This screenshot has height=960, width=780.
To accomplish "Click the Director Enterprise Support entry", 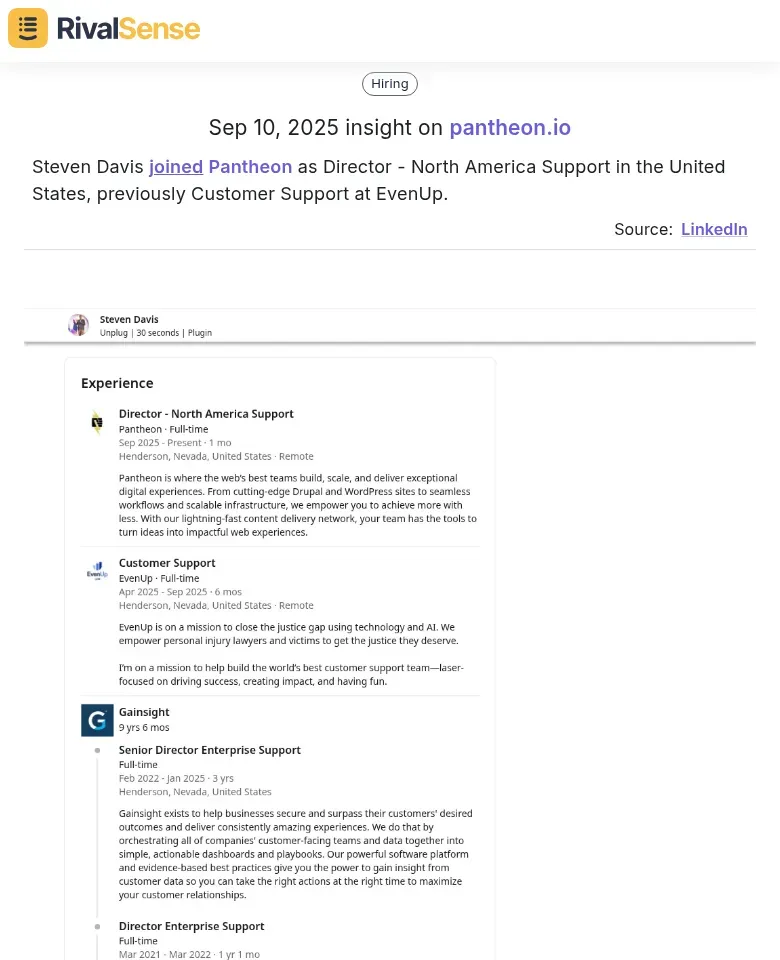I will [192, 926].
